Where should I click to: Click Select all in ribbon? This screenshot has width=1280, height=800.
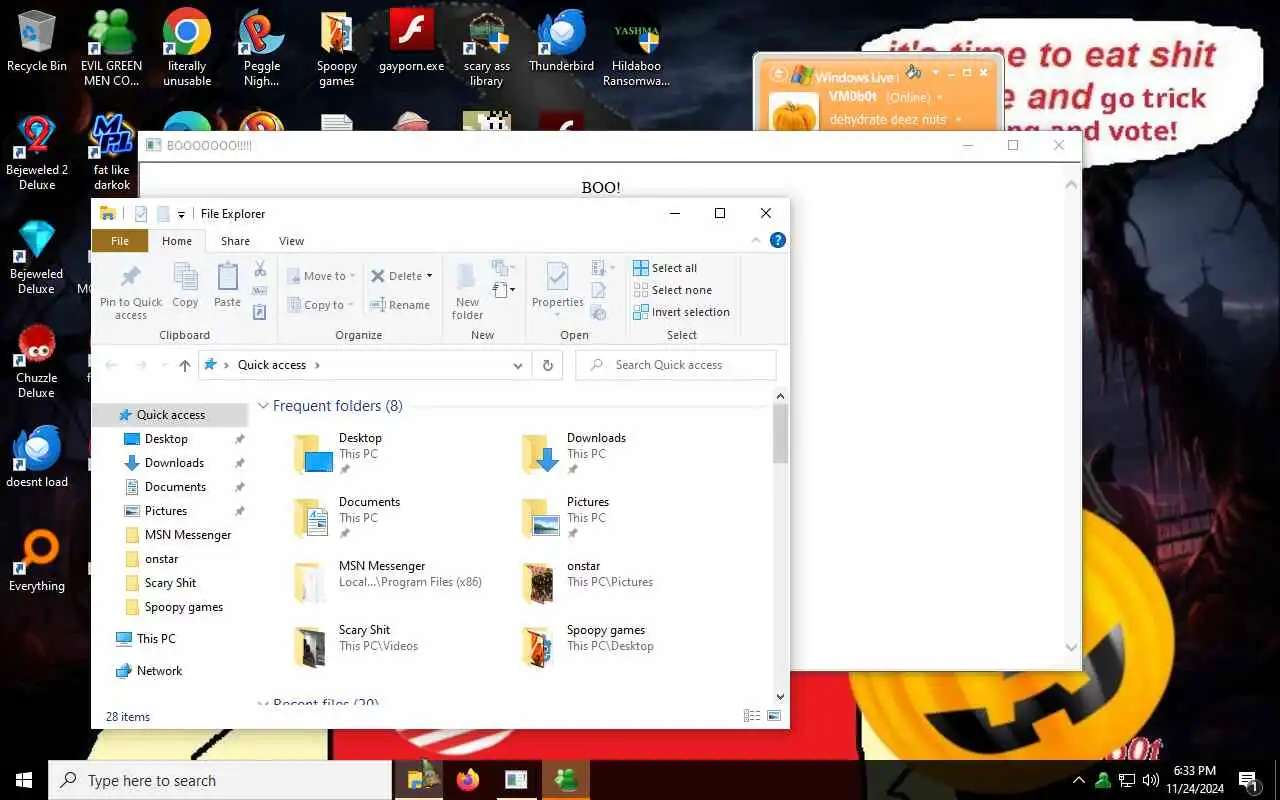[665, 268]
